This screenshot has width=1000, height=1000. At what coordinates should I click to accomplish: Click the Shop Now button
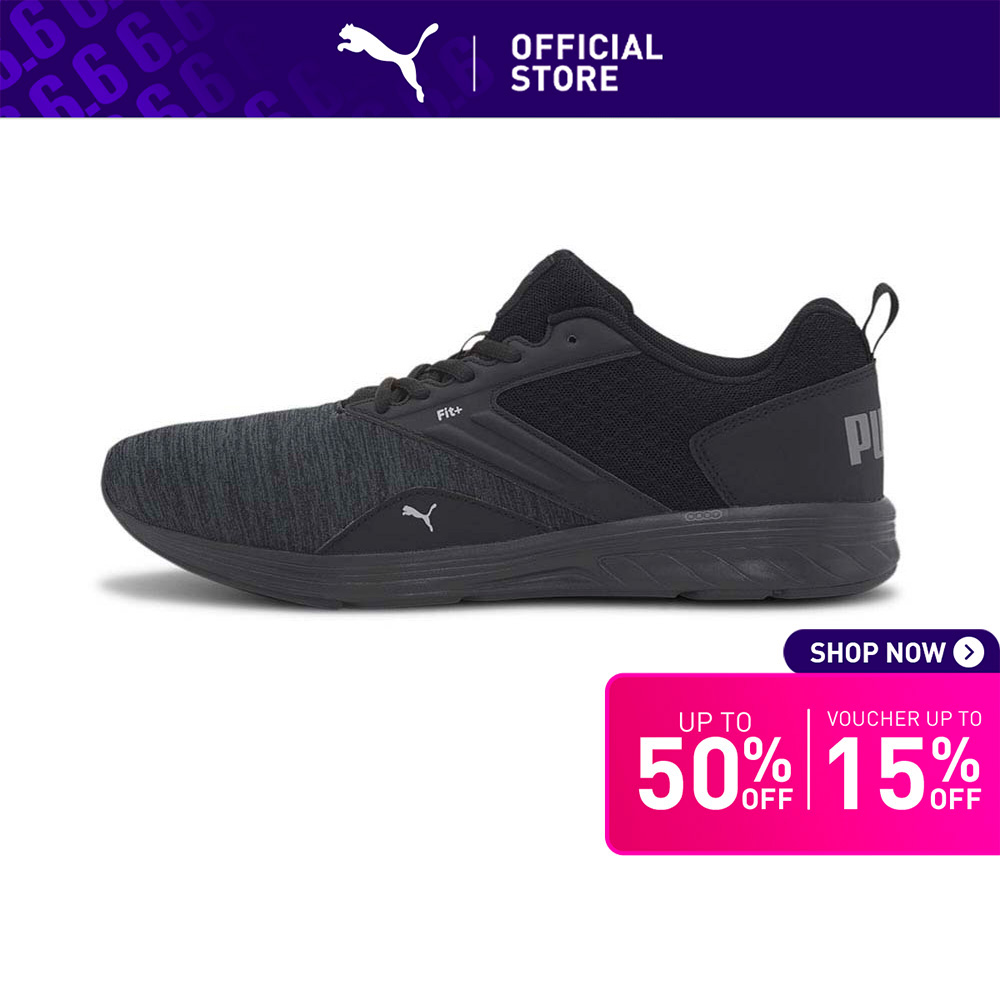[x=891, y=652]
